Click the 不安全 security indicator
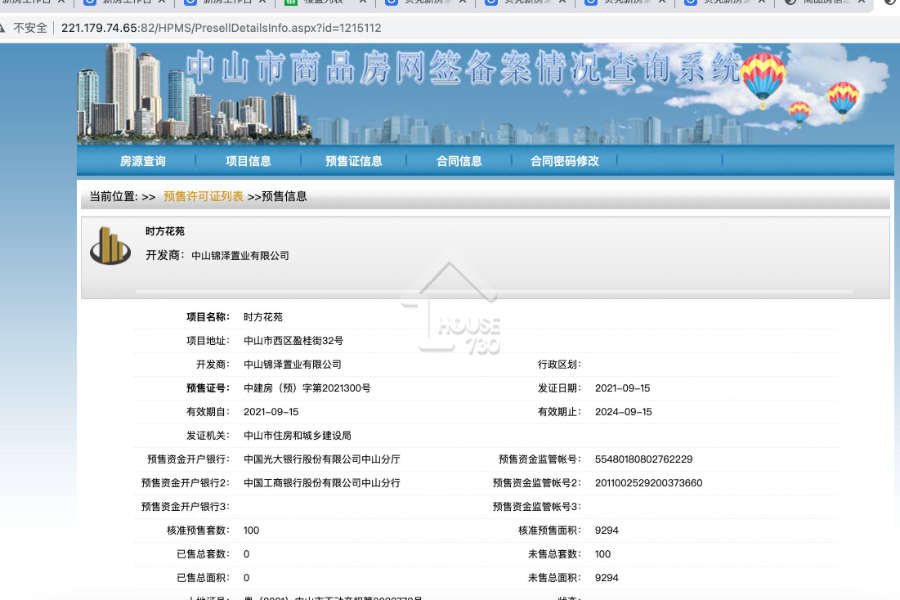This screenshot has width=900, height=600. 30,28
